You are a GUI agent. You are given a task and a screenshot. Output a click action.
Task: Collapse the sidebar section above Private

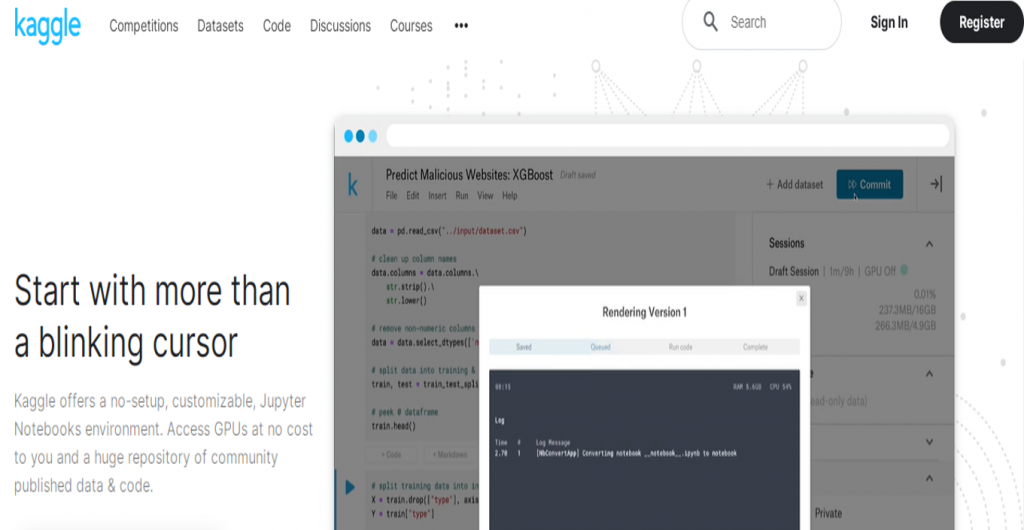click(929, 478)
